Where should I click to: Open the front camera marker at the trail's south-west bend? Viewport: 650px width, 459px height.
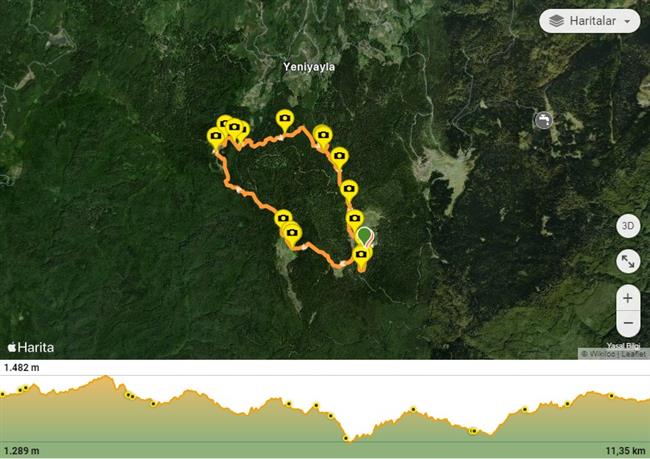292,233
